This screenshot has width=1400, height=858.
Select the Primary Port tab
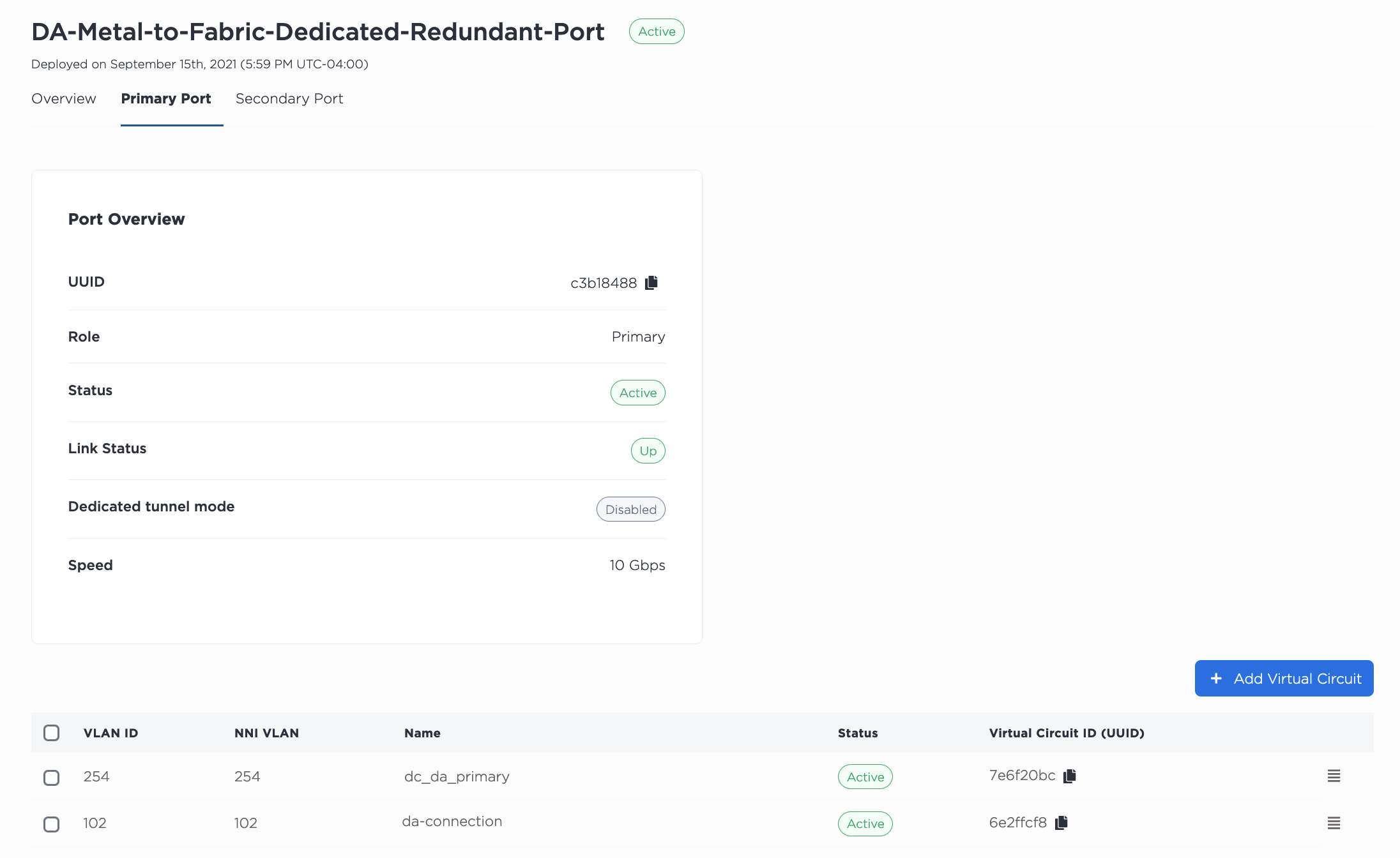coord(166,99)
